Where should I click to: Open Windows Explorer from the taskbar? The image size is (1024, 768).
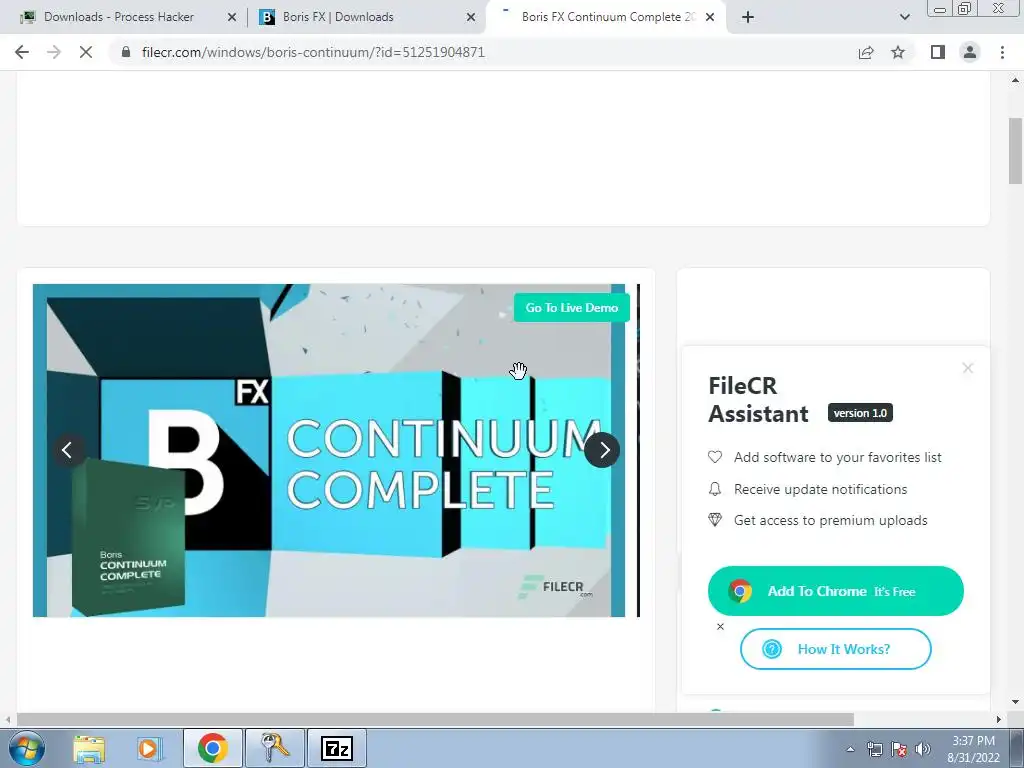89,749
